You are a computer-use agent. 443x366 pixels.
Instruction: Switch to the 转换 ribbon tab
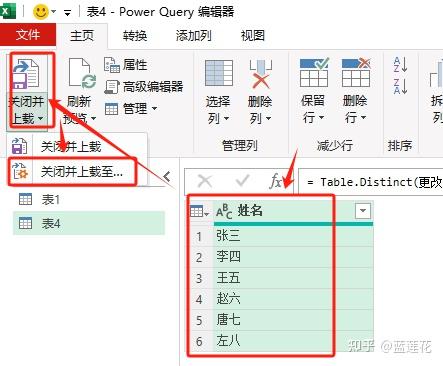tap(135, 36)
